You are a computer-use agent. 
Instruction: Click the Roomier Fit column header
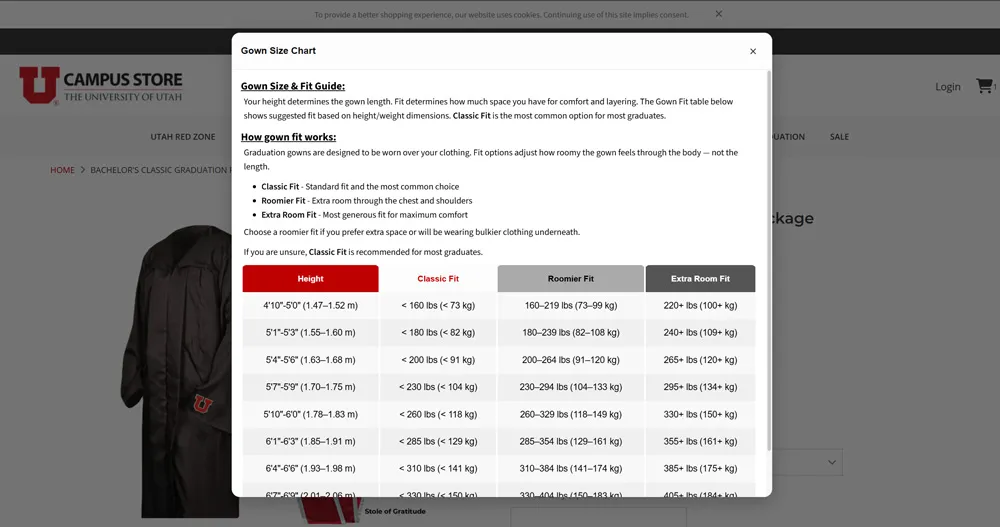pyautogui.click(x=571, y=279)
